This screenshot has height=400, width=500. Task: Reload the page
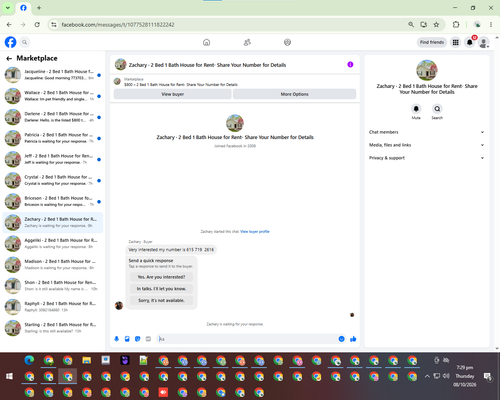37,24
